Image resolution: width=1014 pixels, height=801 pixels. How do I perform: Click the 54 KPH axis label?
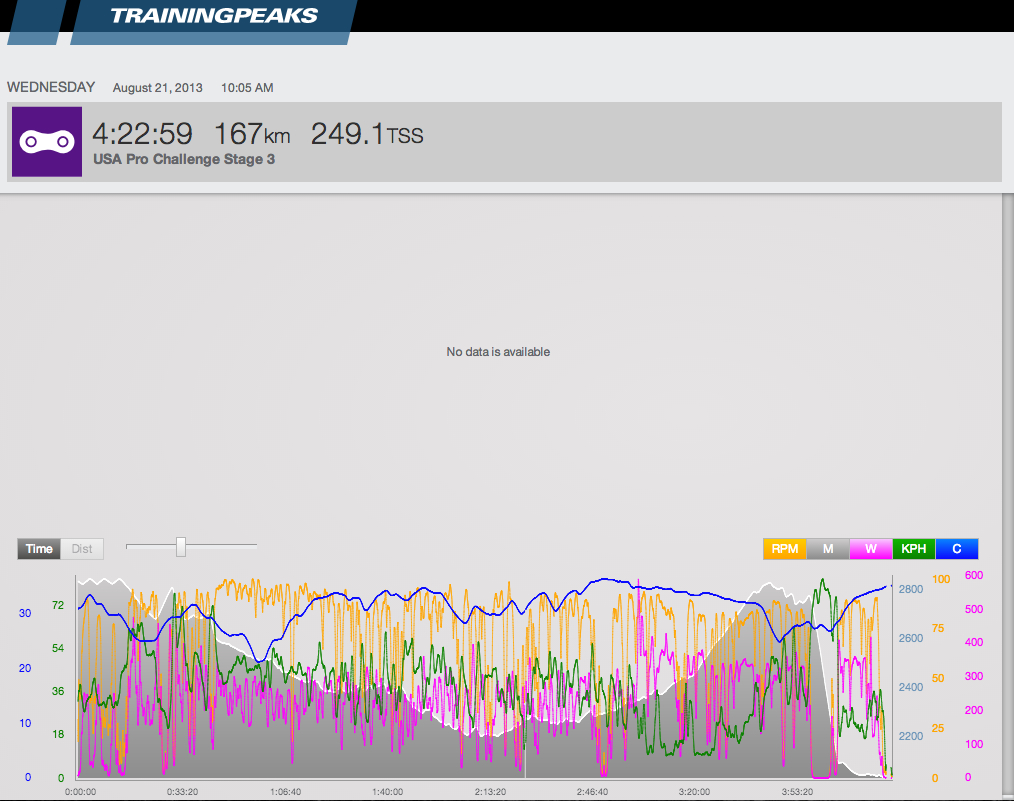(58, 648)
